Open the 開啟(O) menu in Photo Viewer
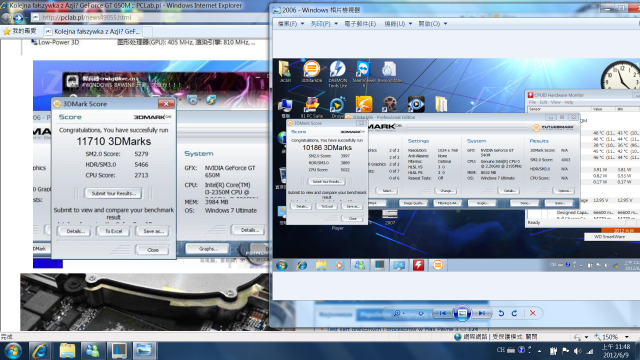Viewport: 640px width, 360px height. coord(432,24)
